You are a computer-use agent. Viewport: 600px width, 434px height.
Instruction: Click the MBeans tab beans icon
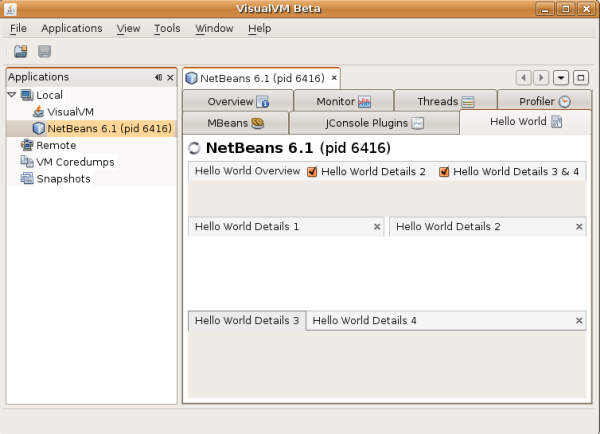pos(258,123)
